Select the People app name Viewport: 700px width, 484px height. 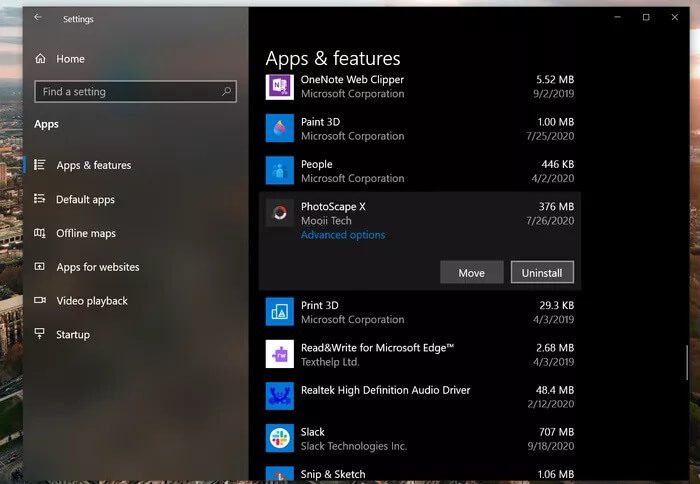(x=317, y=164)
